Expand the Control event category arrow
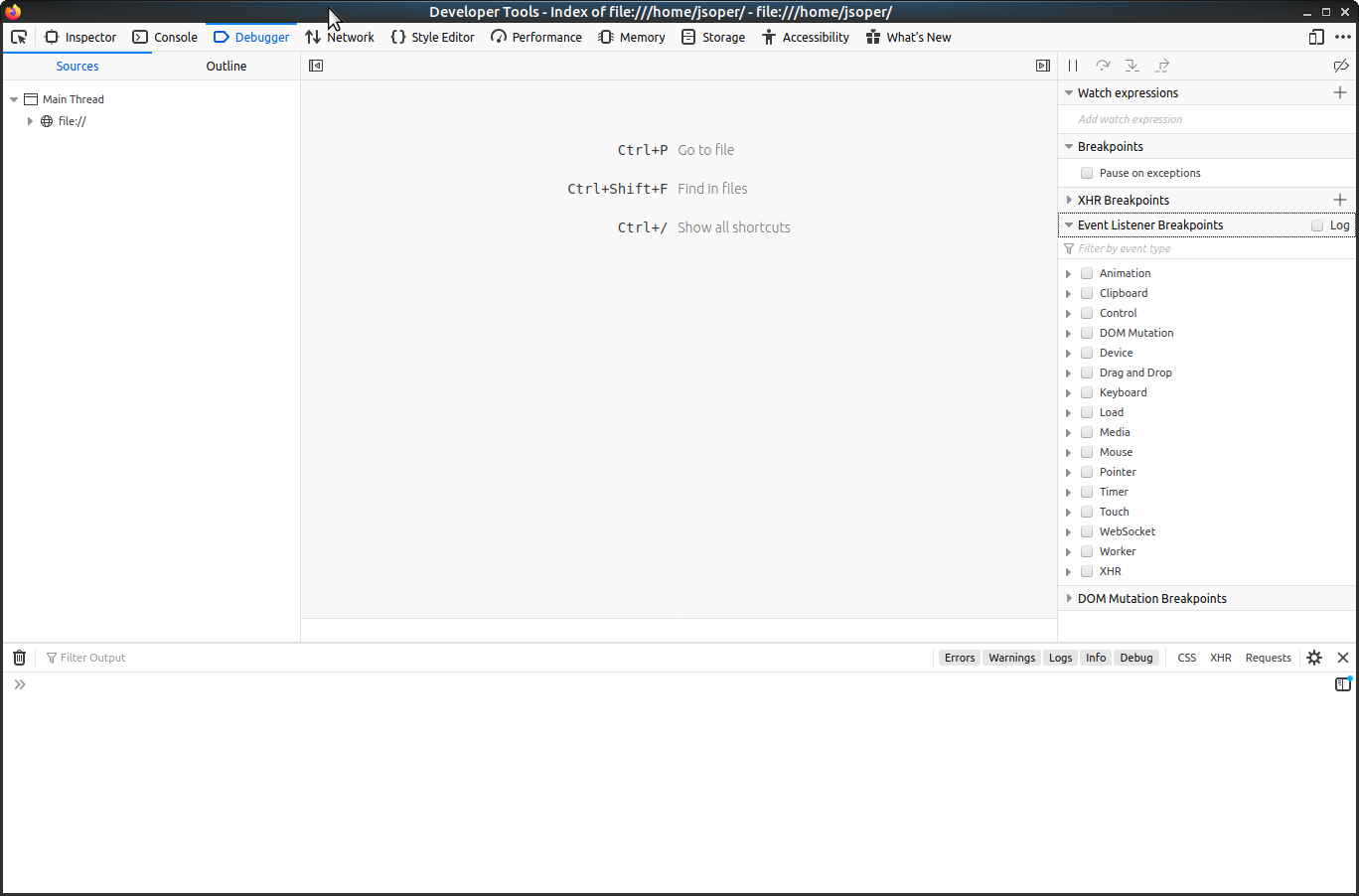 [1069, 314]
